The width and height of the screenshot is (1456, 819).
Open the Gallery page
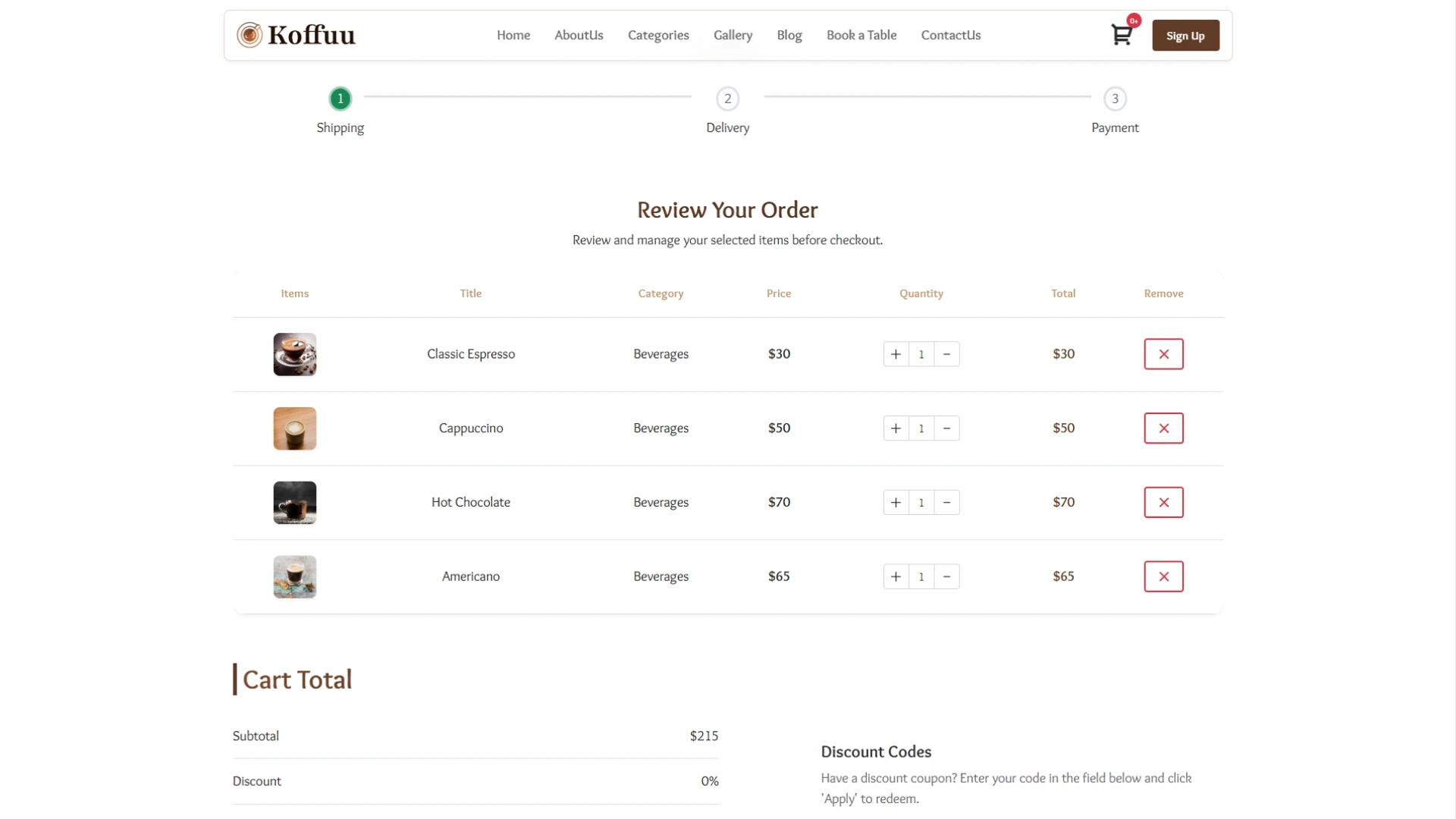(x=733, y=35)
